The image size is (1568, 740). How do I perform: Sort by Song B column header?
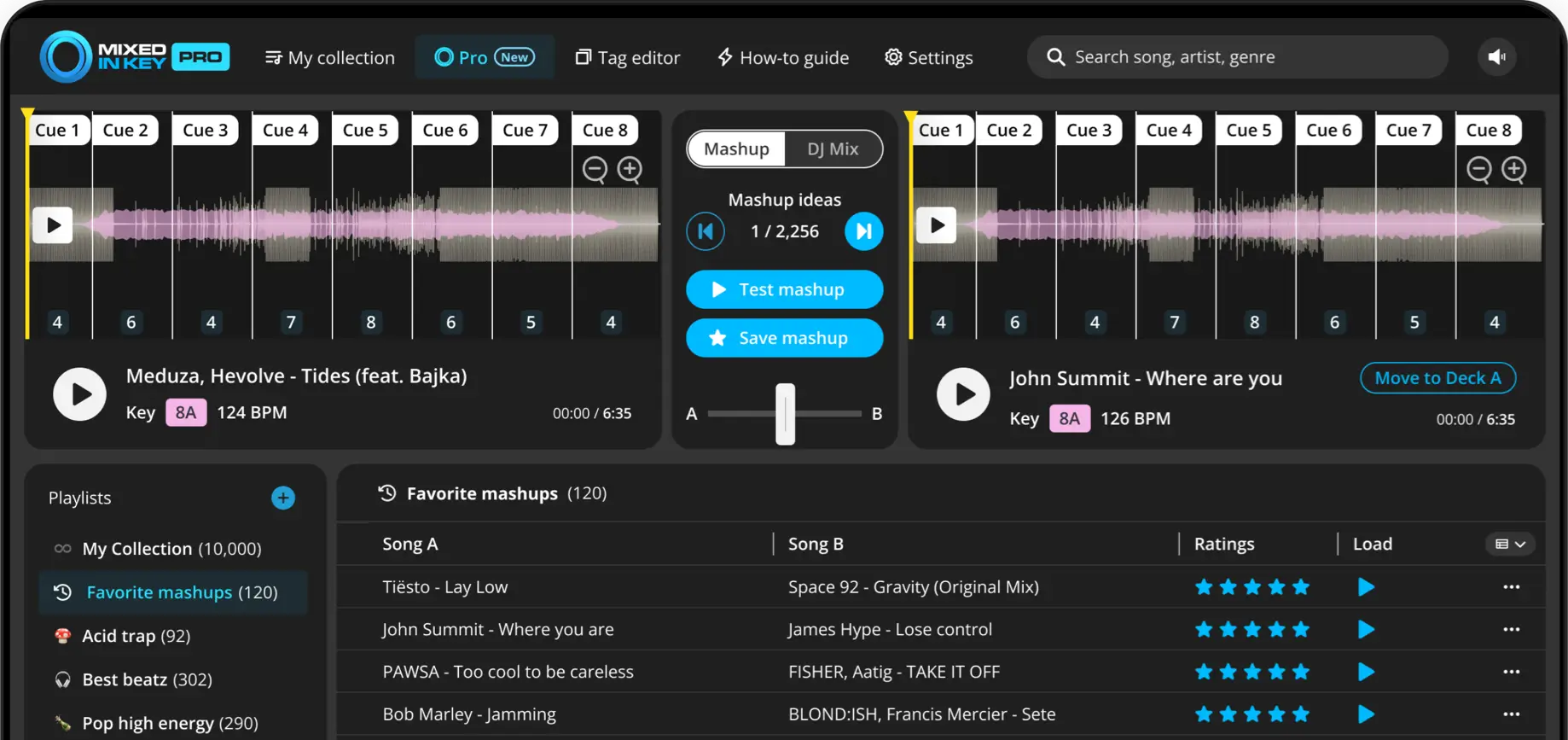point(816,544)
